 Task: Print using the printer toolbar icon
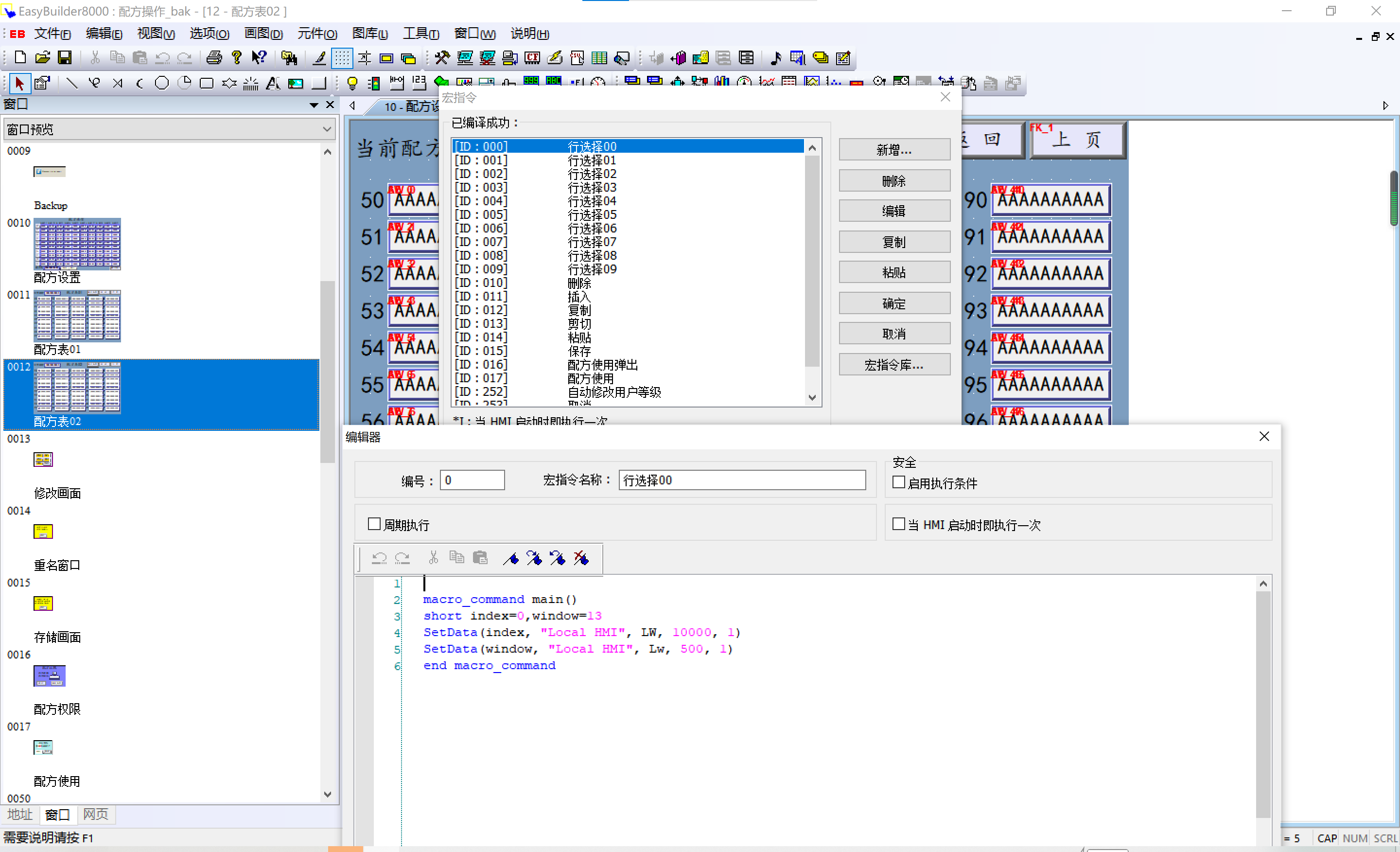pos(214,57)
